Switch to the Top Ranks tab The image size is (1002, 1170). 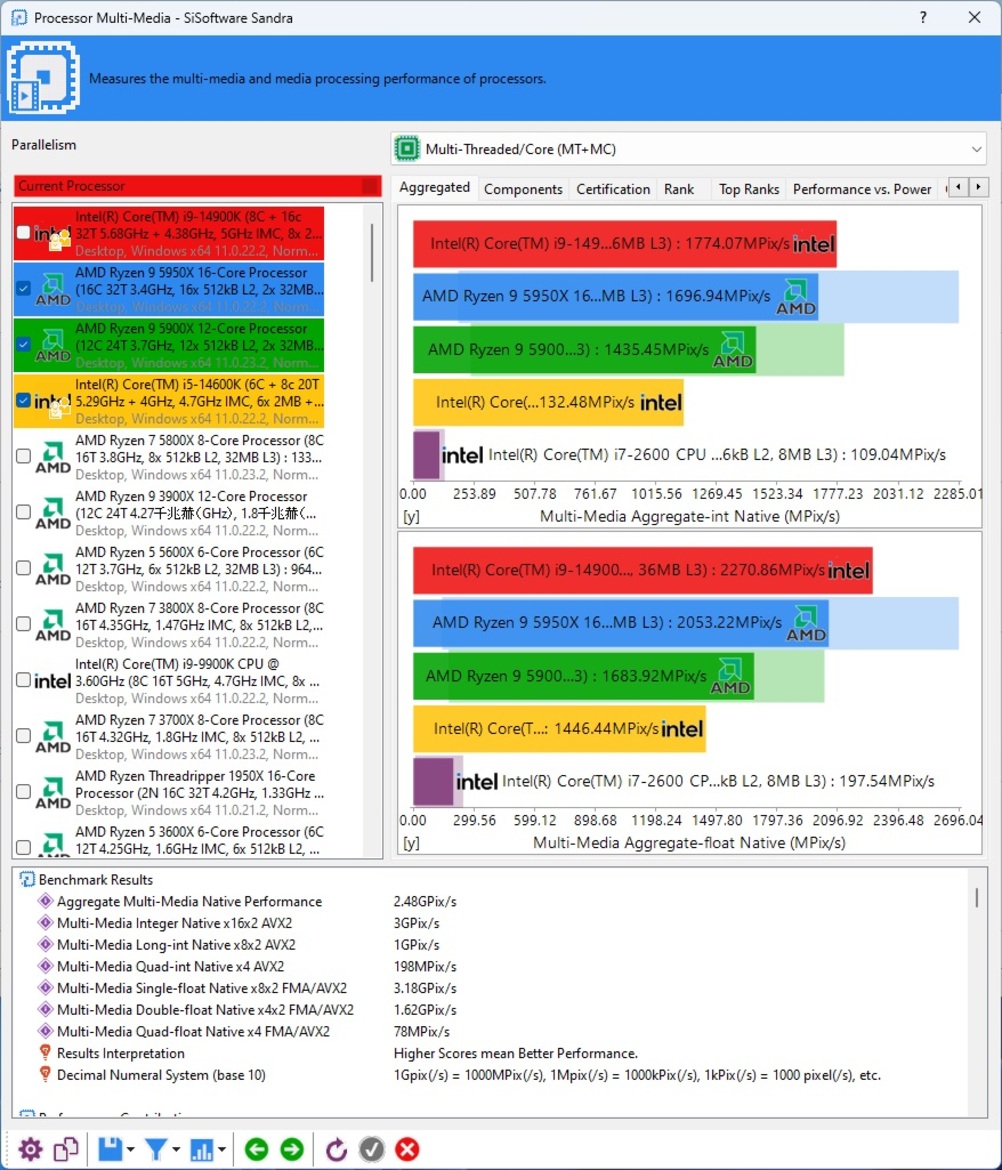coord(748,190)
